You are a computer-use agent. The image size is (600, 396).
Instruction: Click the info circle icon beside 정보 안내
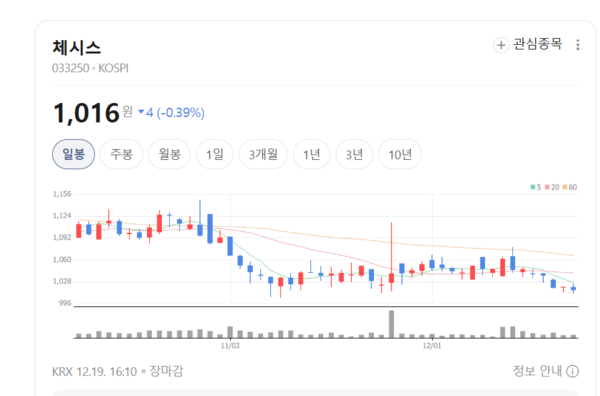[572, 371]
